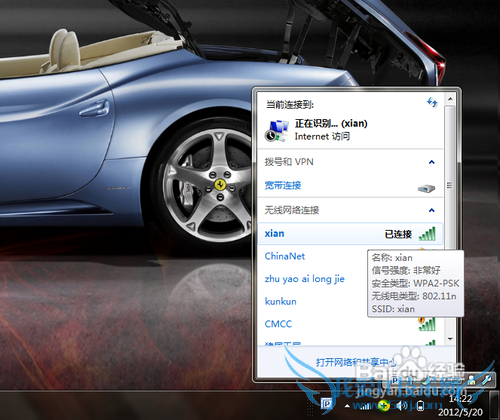This screenshot has height=420, width=500.
Task: Open 打开网络和共享中心 link
Action: point(356,362)
